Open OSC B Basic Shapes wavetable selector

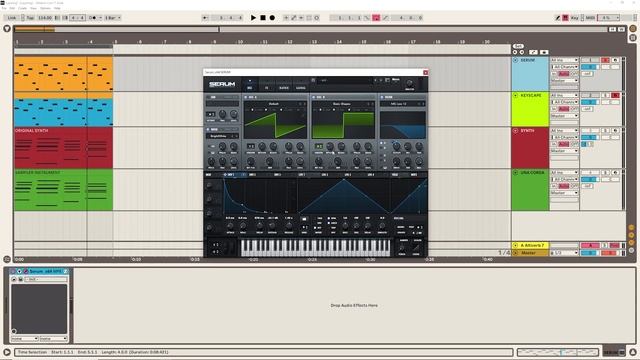pos(342,104)
